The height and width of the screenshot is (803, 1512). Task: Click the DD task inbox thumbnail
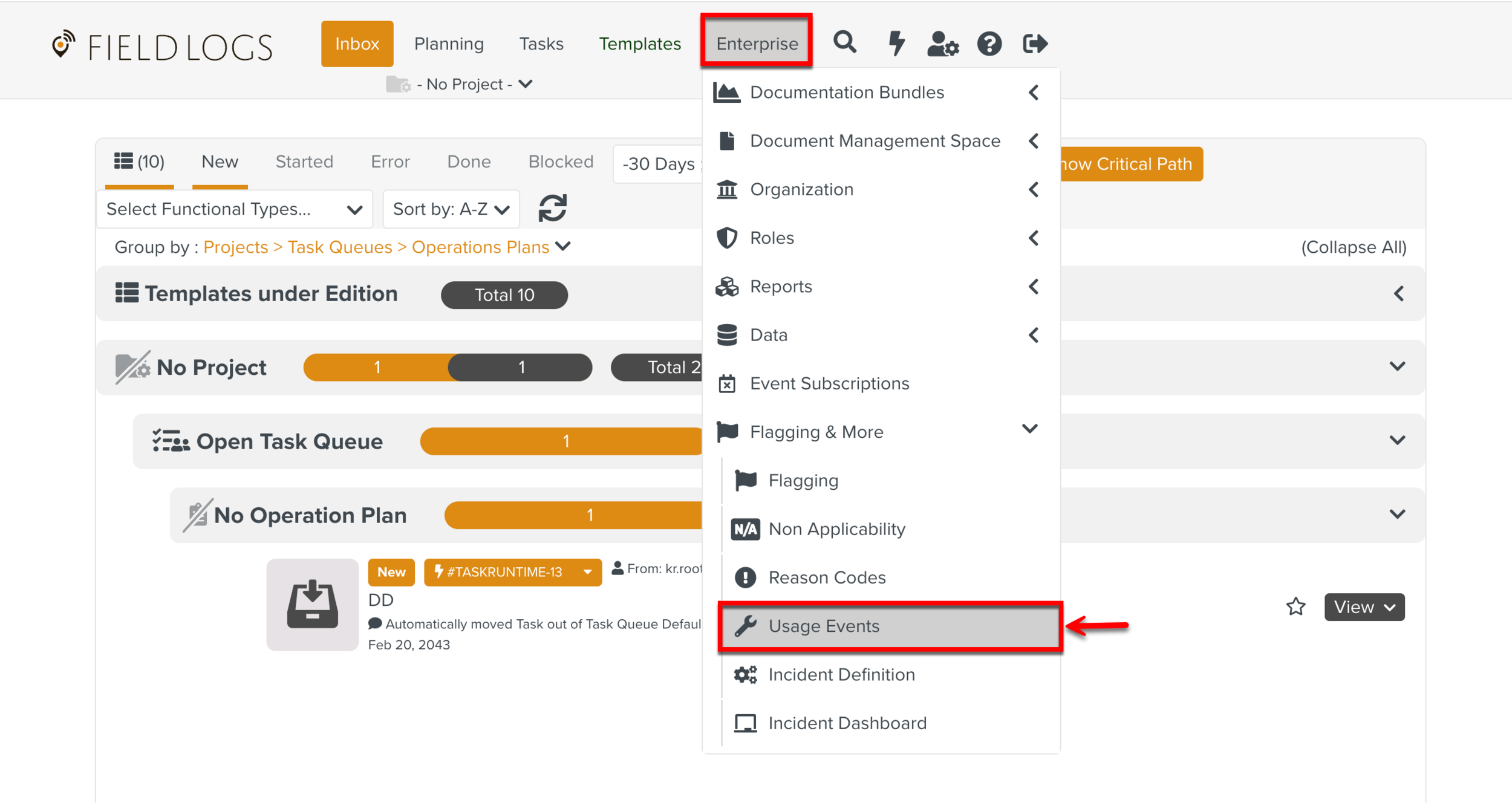(312, 604)
